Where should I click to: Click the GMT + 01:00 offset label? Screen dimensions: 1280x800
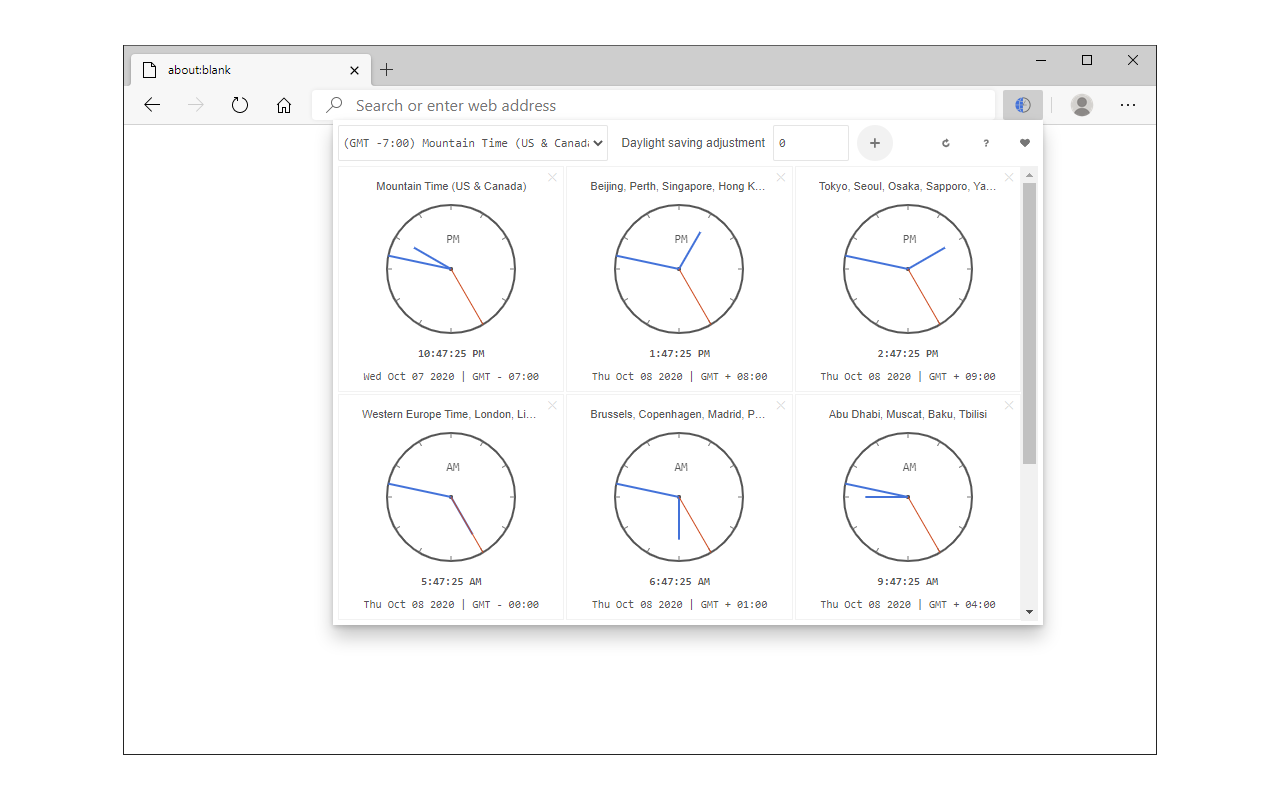pos(734,605)
